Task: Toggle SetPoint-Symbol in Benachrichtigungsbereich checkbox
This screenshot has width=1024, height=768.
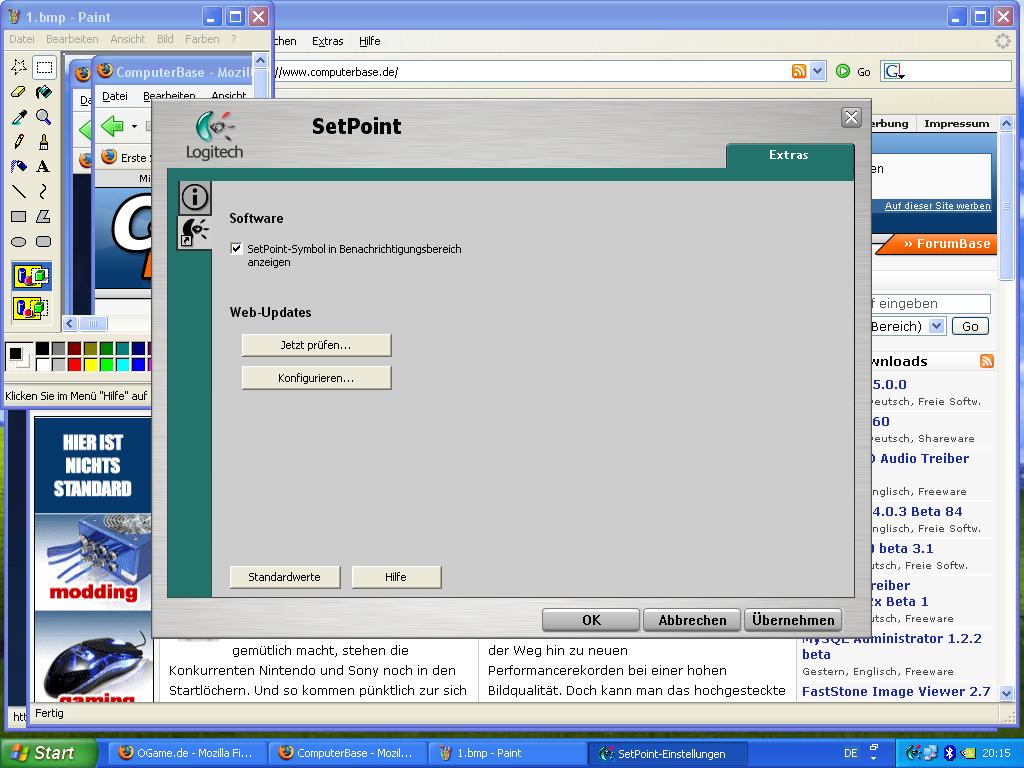Action: click(x=236, y=248)
